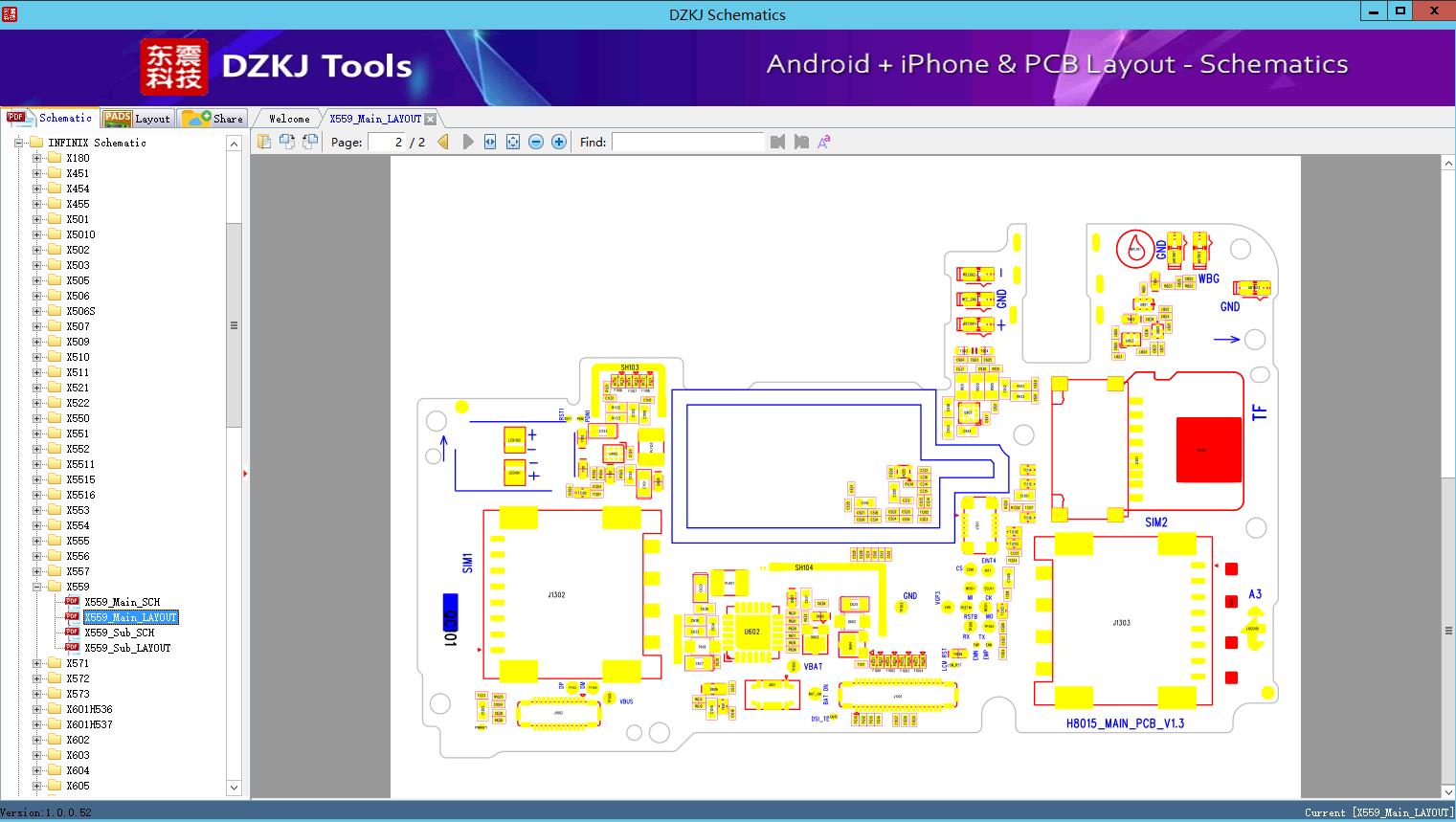Select the X502 tree folder

(78, 250)
